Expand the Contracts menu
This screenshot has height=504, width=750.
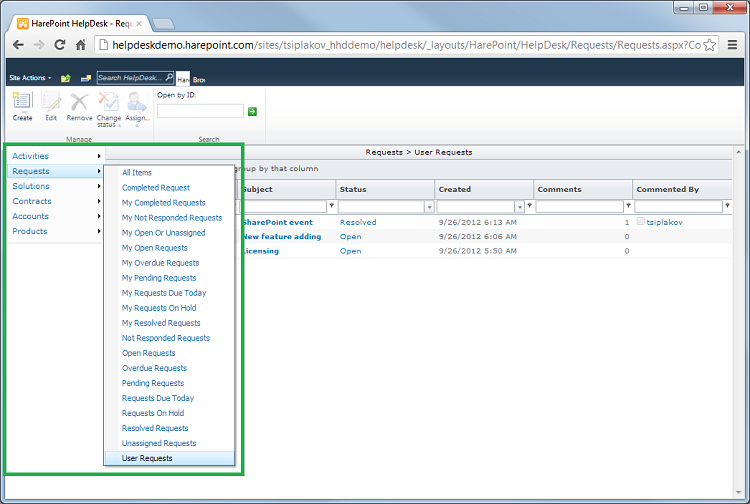coord(55,201)
